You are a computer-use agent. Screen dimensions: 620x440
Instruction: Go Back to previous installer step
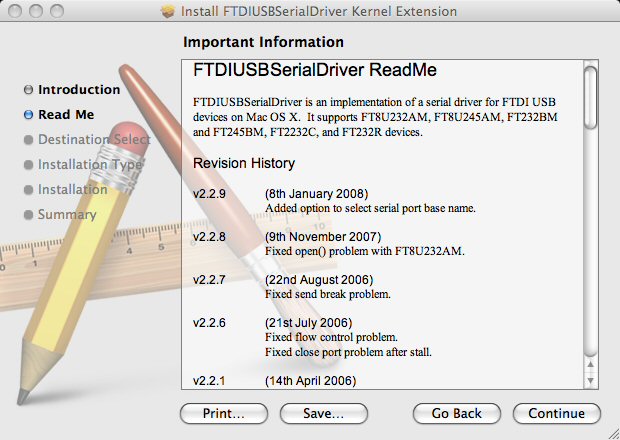click(x=456, y=413)
